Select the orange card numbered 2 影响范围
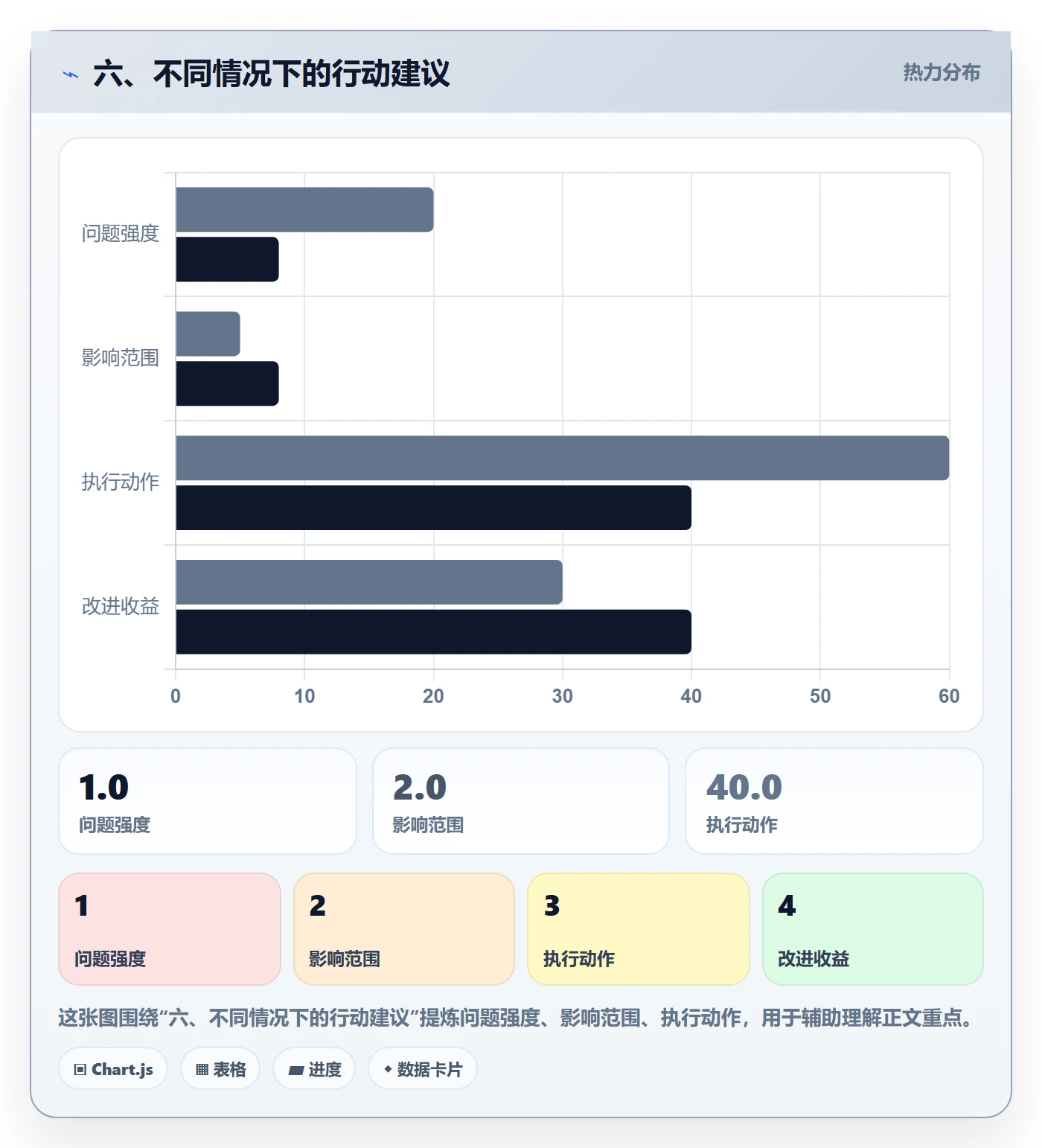The width and height of the screenshot is (1042, 1148). coord(404,929)
